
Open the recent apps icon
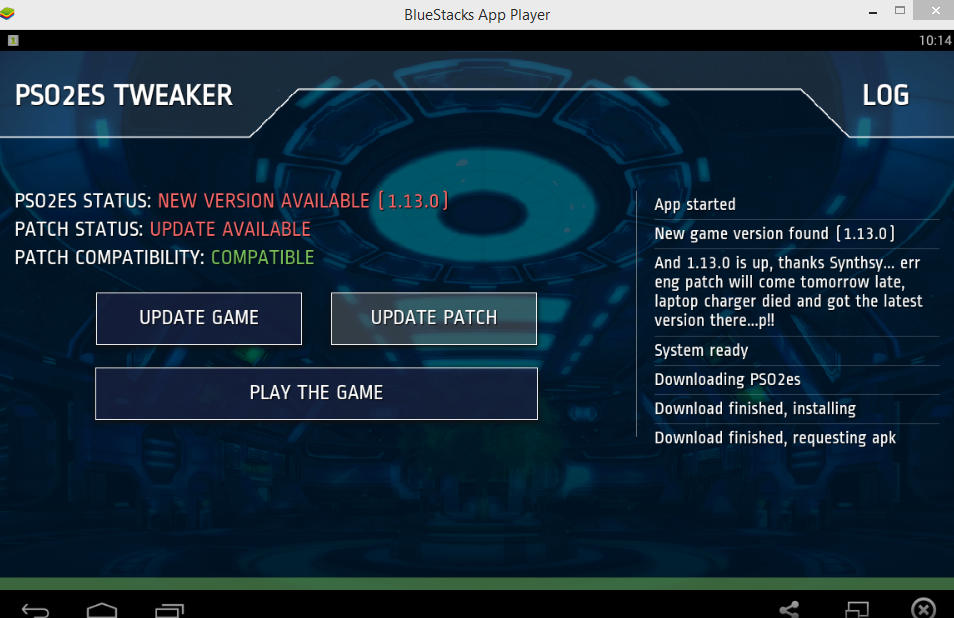(x=170, y=610)
